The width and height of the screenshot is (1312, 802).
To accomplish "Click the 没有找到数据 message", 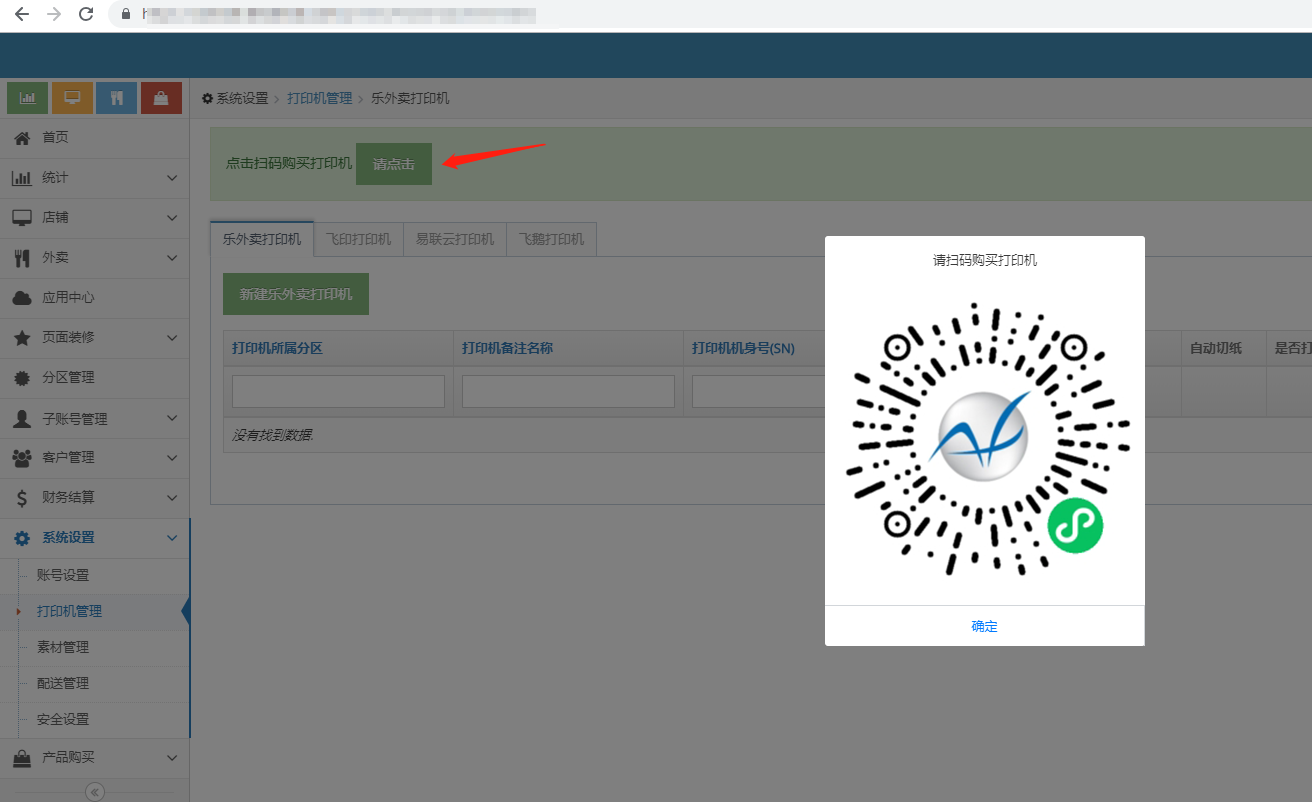I will (x=273, y=435).
